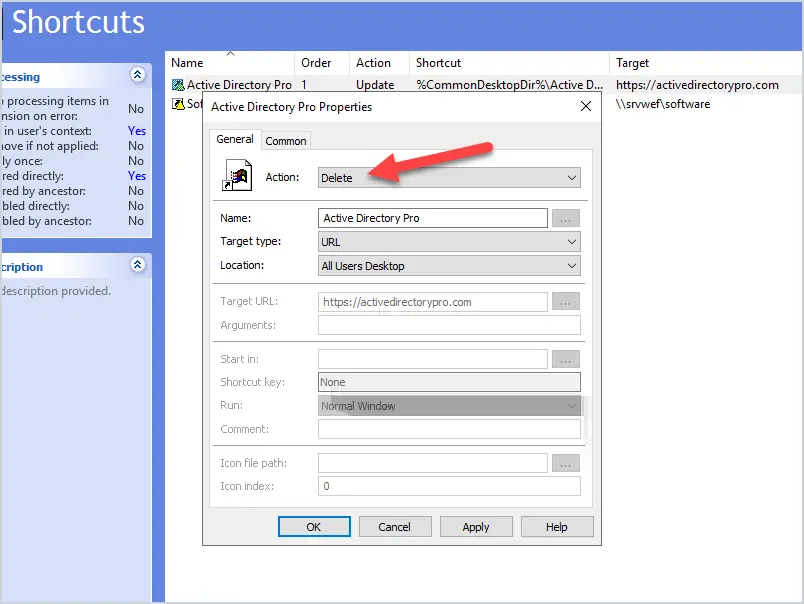Collapse the Description panel chevron
804x604 pixels.
[137, 265]
